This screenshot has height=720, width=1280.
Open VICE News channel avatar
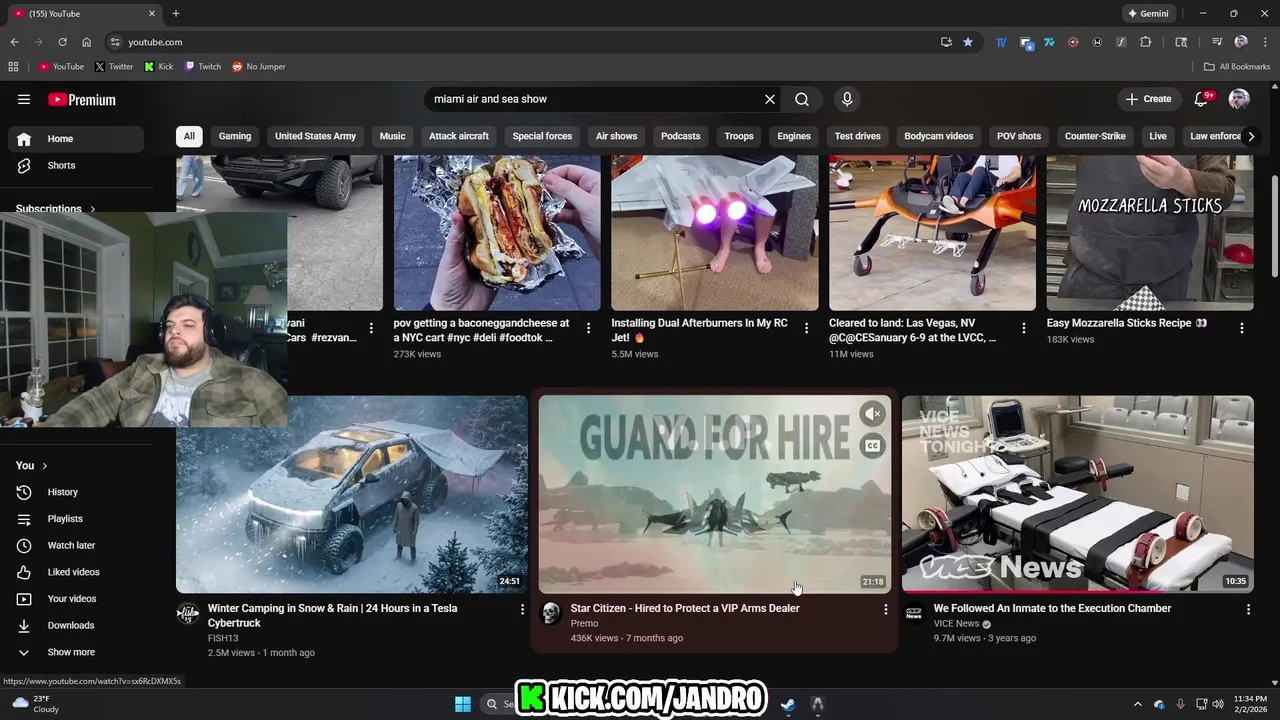pyautogui.click(x=914, y=613)
